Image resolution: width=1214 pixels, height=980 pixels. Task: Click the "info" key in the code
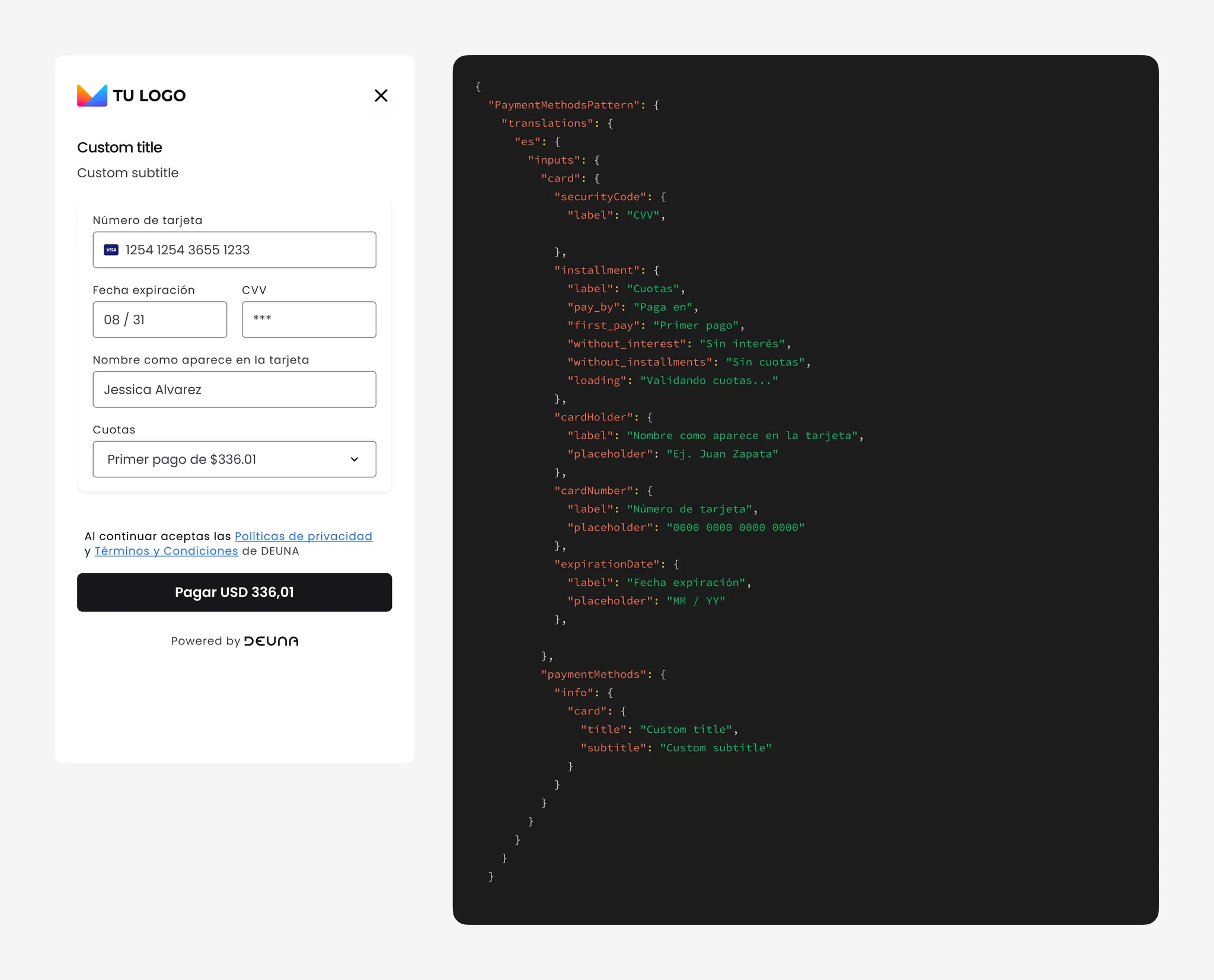(x=574, y=693)
